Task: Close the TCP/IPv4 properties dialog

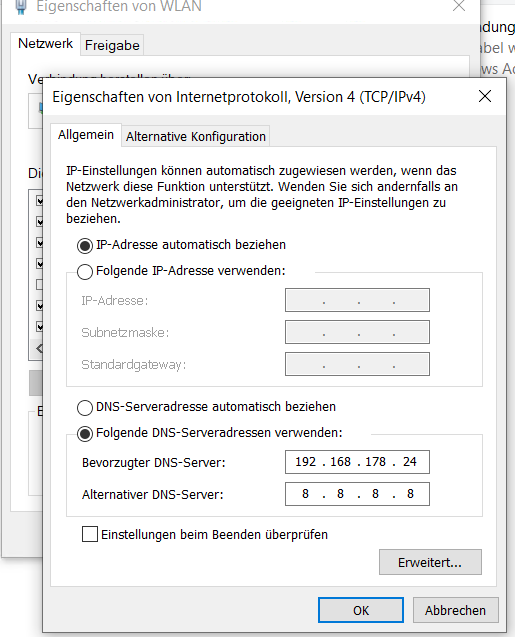Action: pos(485,97)
